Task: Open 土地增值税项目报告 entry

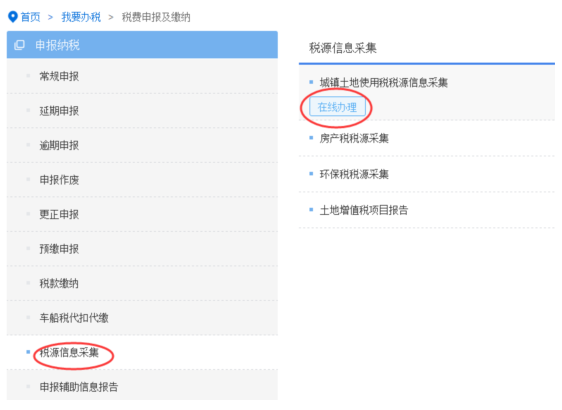Action: pyautogui.click(x=364, y=210)
